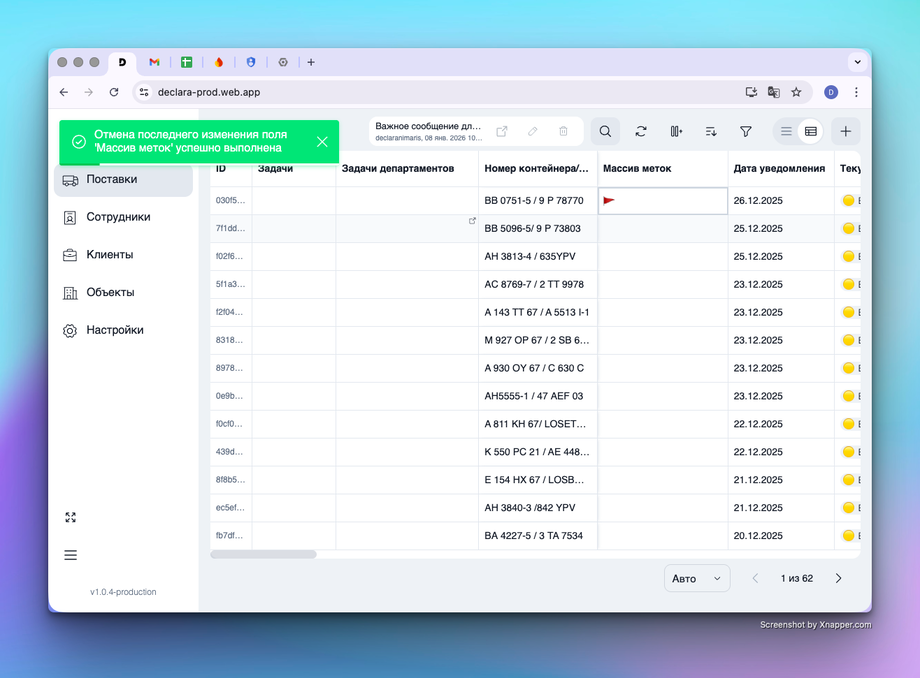The width and height of the screenshot is (920, 678).
Task: Install the app via the address bar icon
Action: click(x=751, y=92)
